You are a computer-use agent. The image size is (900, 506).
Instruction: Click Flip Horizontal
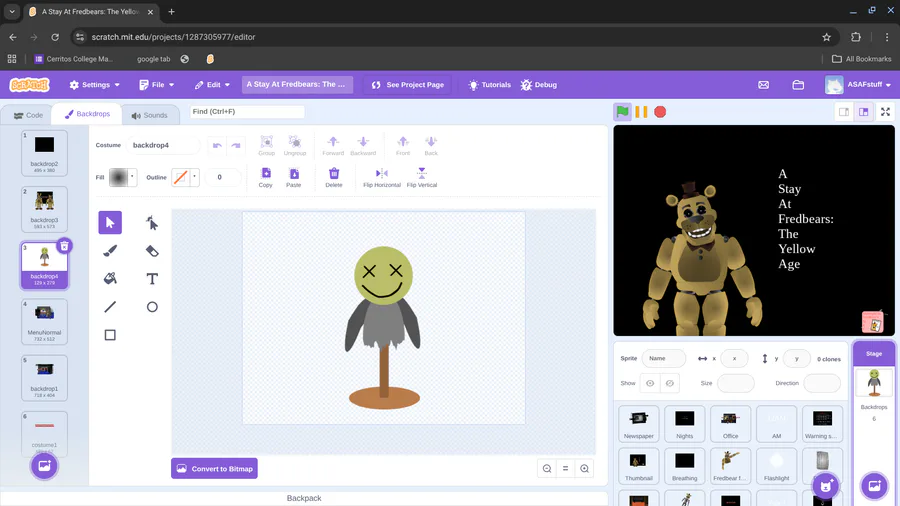point(382,177)
